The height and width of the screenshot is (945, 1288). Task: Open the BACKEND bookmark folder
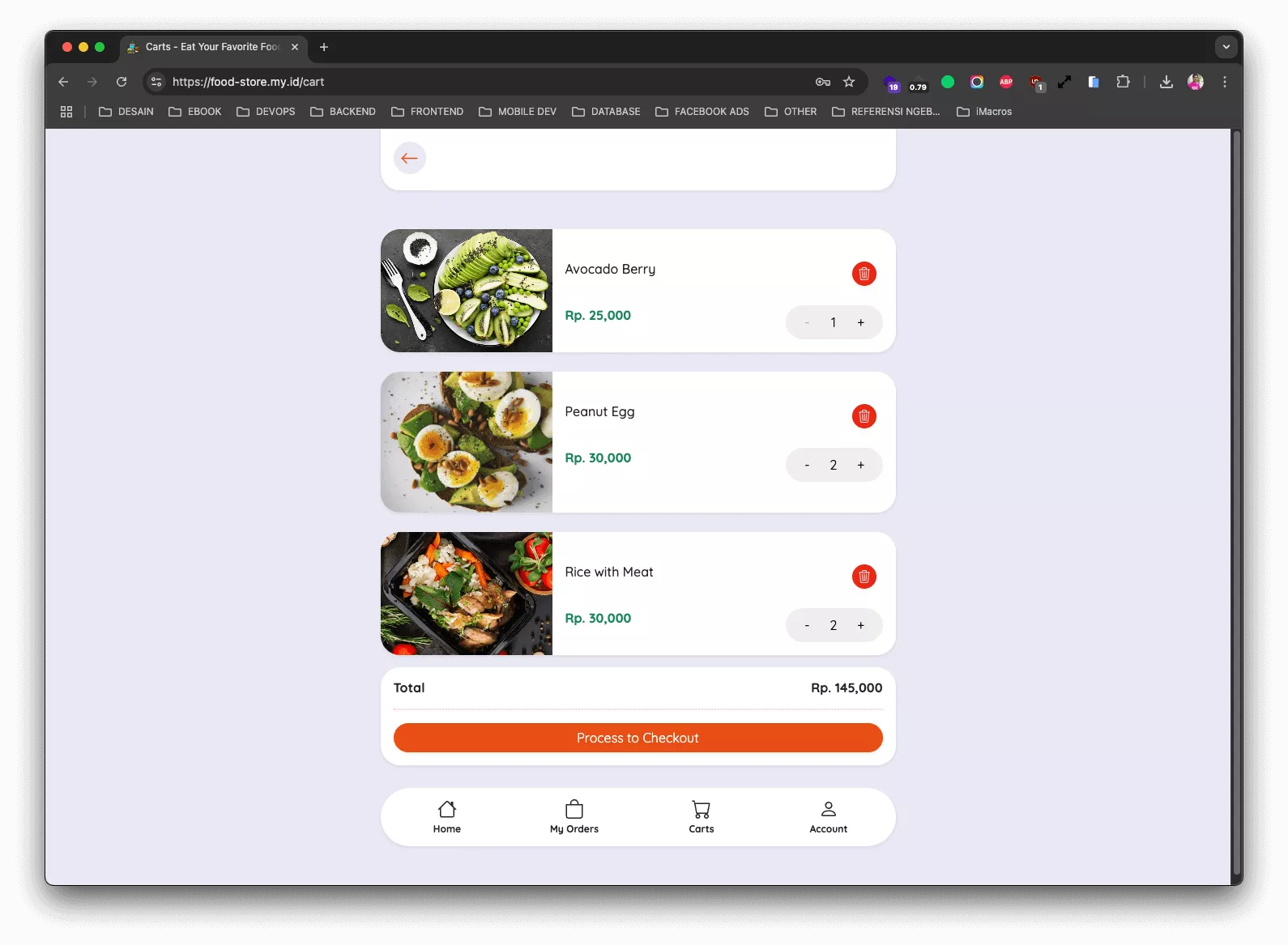tap(343, 112)
